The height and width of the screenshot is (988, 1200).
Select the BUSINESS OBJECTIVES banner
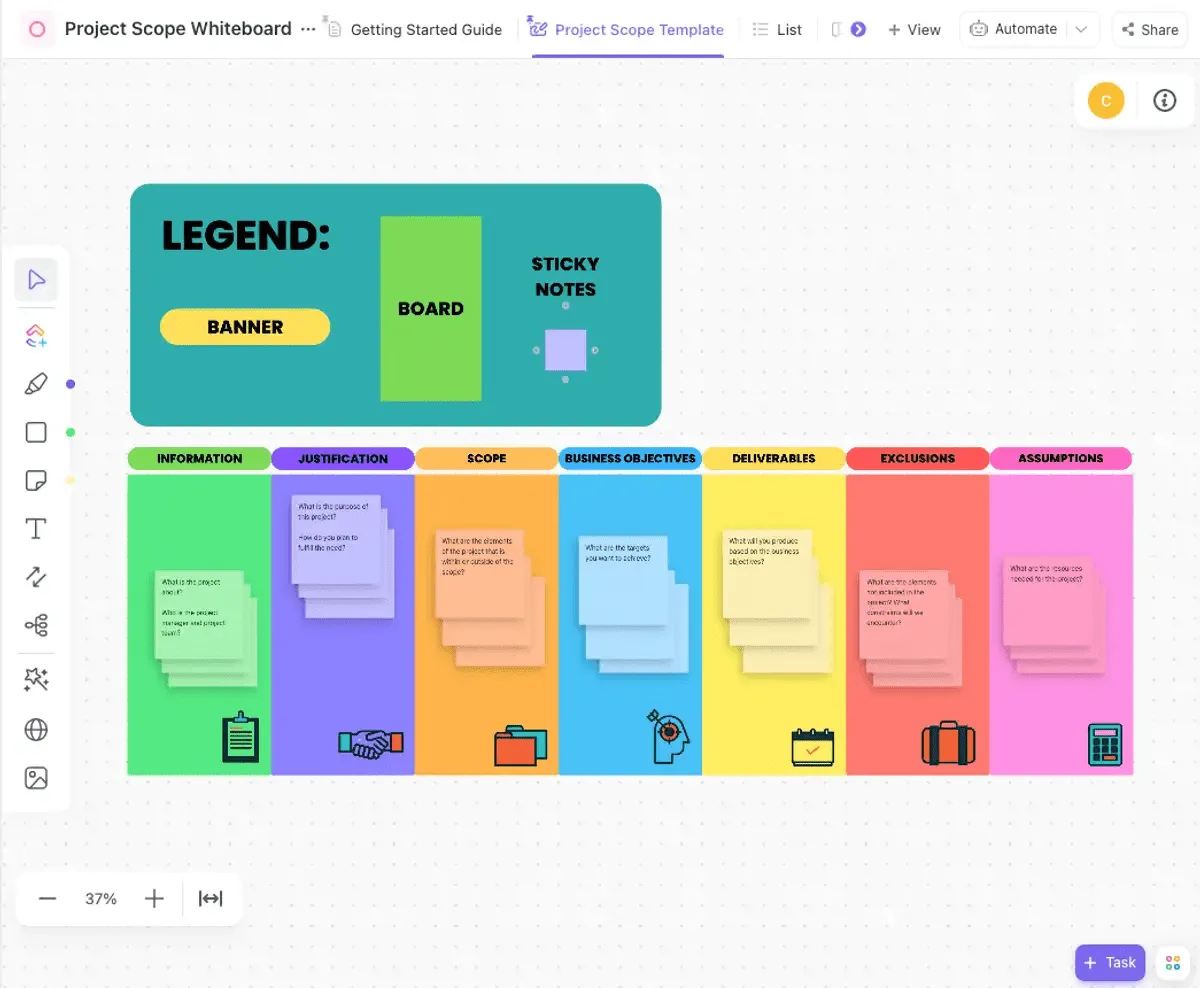tap(630, 458)
